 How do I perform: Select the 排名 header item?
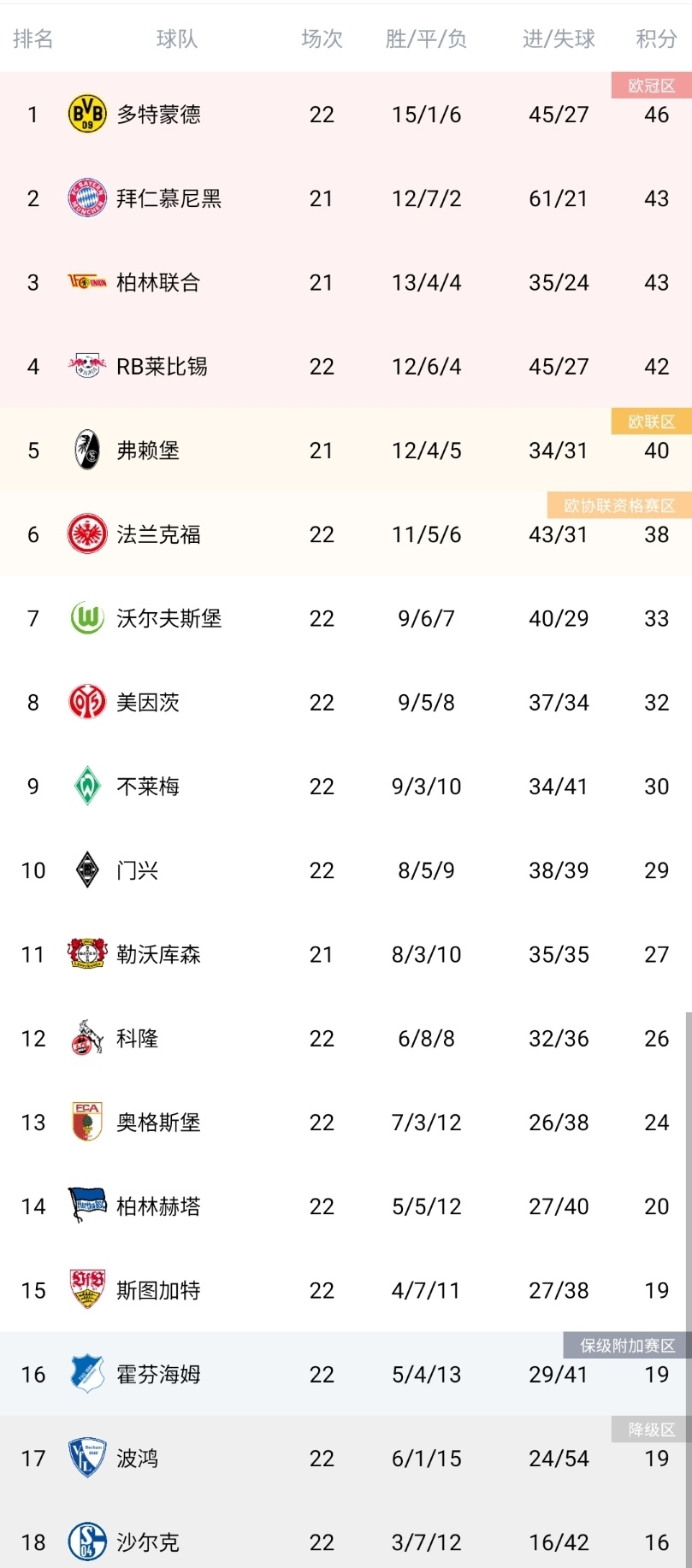(34, 38)
